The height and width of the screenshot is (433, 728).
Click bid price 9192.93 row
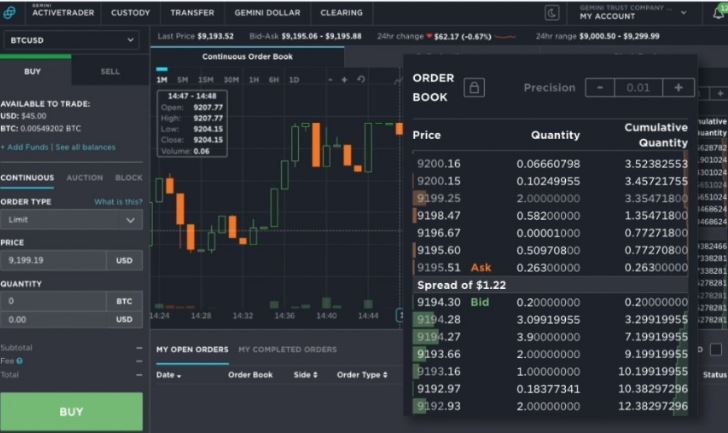550,407
